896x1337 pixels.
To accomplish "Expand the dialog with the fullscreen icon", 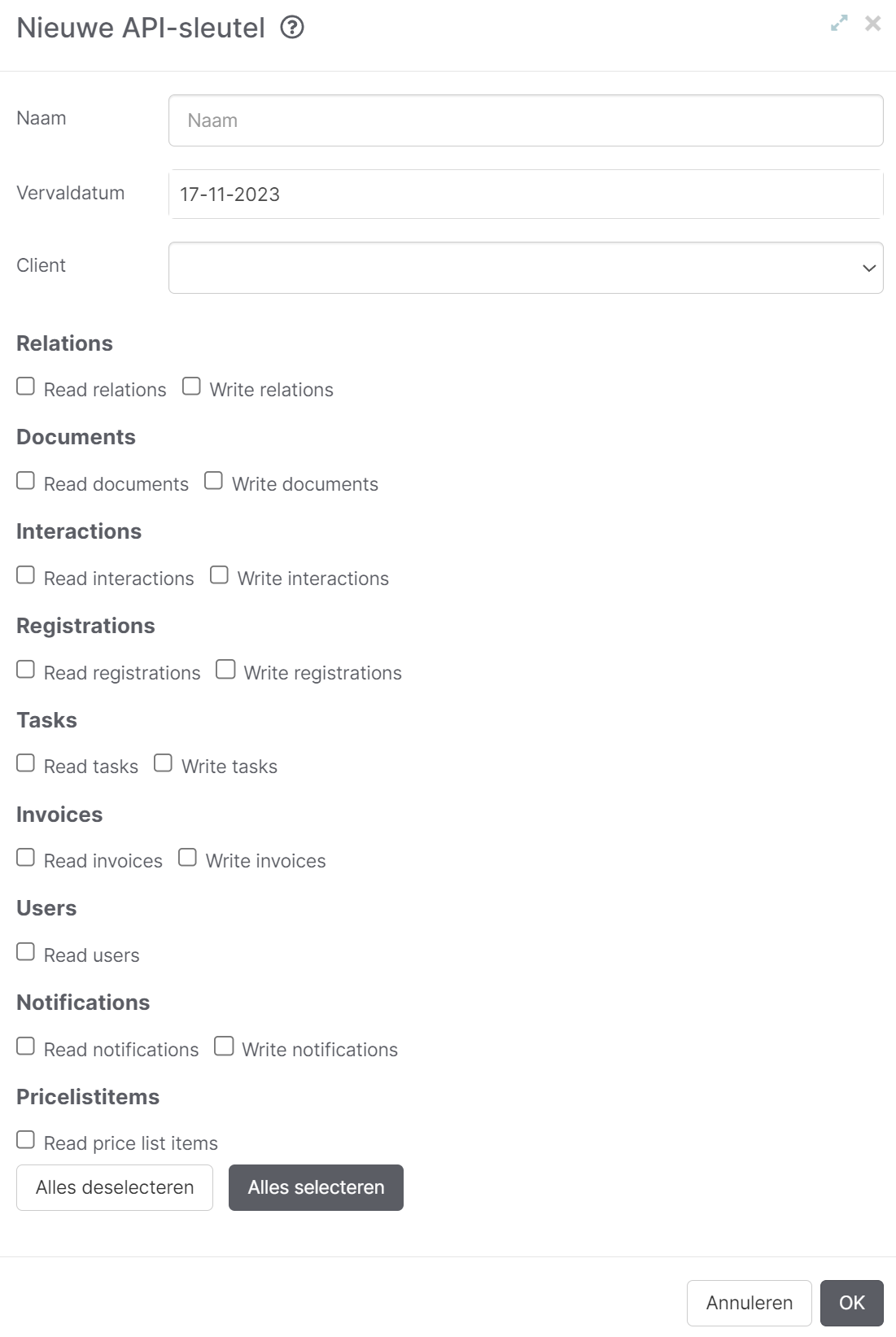I will click(x=839, y=24).
